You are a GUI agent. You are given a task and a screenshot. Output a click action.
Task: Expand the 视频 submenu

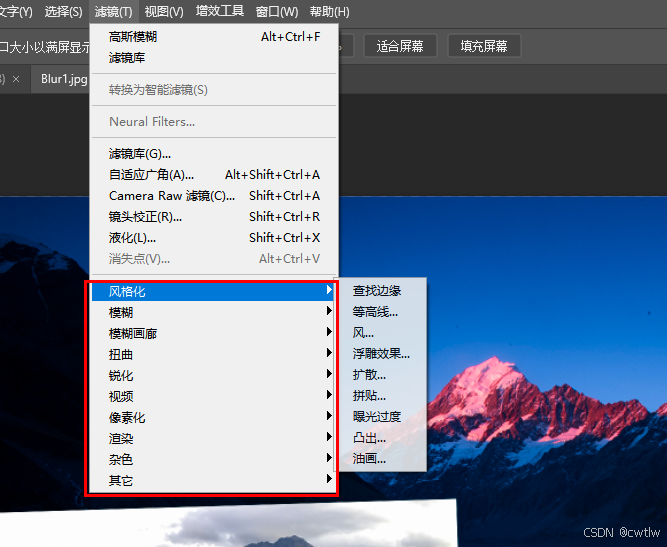(x=213, y=396)
